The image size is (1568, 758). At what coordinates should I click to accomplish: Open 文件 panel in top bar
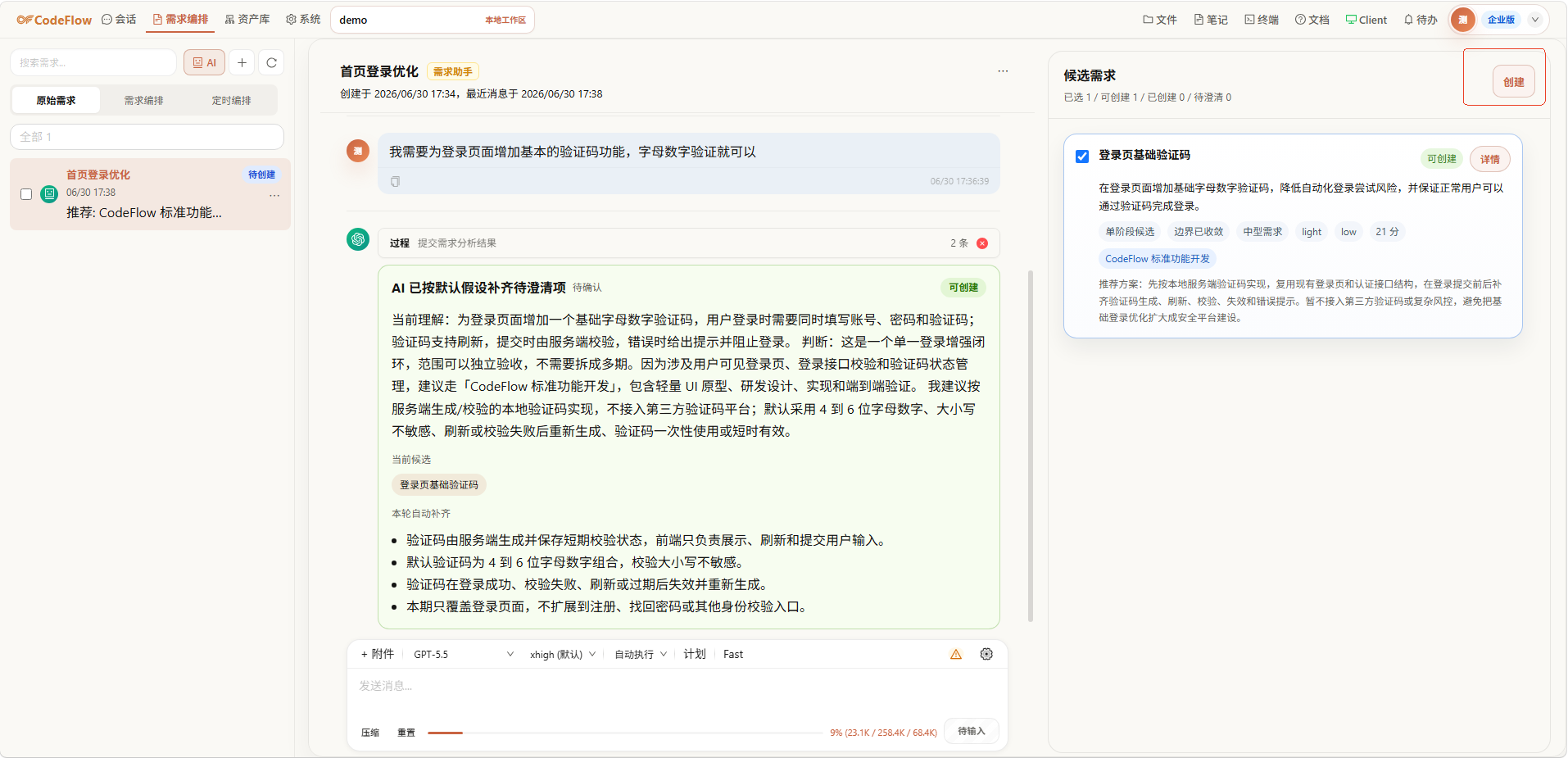[1160, 20]
